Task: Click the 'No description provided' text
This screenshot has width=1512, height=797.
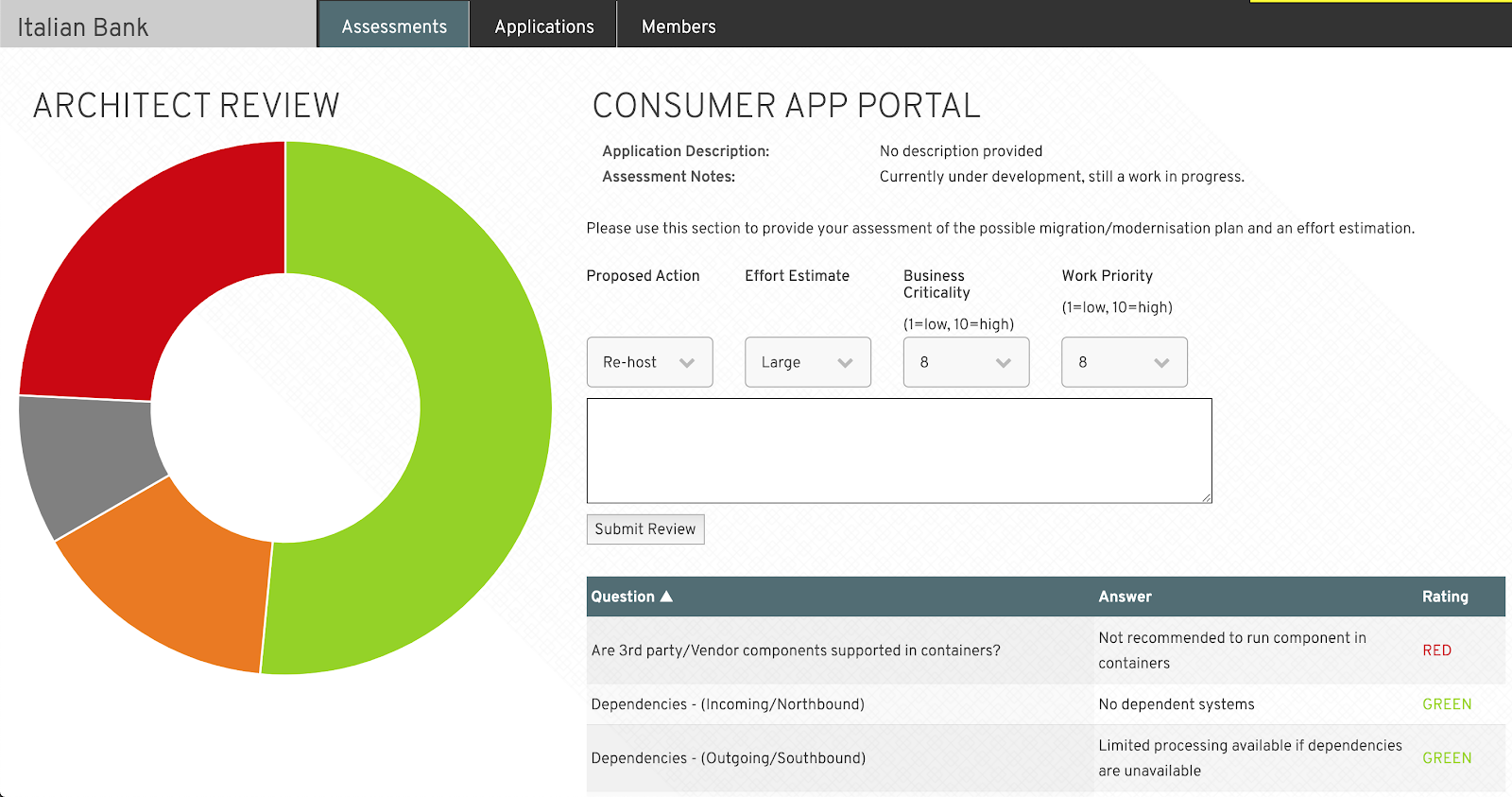Action: tap(961, 151)
